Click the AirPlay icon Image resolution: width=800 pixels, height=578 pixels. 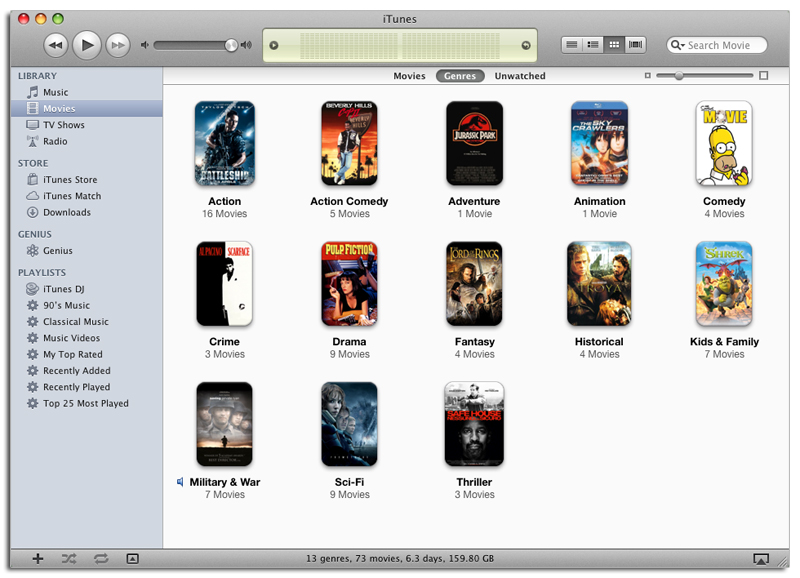(x=761, y=559)
